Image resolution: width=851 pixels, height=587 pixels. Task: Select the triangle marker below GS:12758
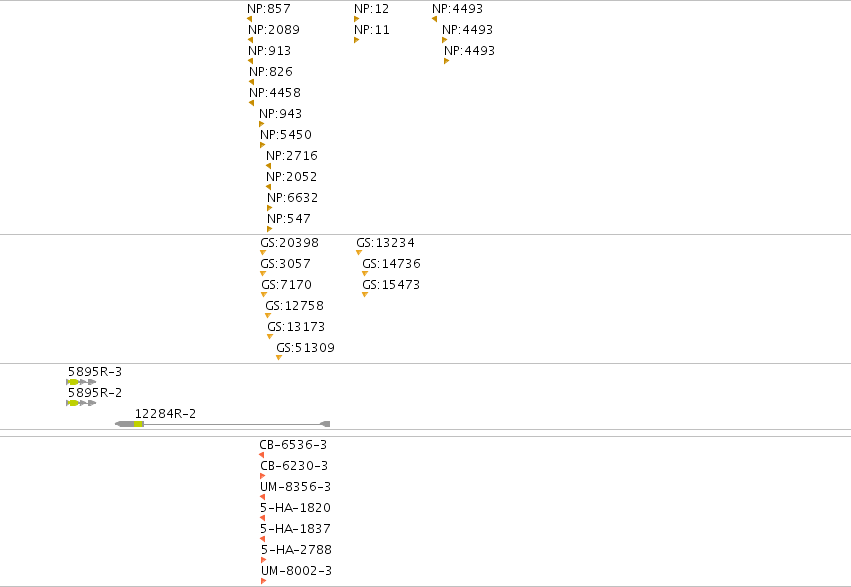pos(268,316)
